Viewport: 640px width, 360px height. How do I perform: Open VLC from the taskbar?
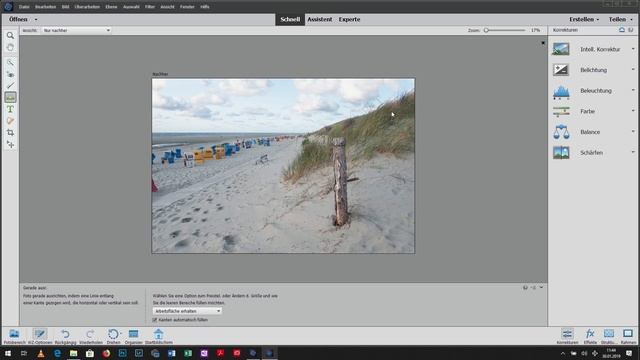[x=41, y=353]
